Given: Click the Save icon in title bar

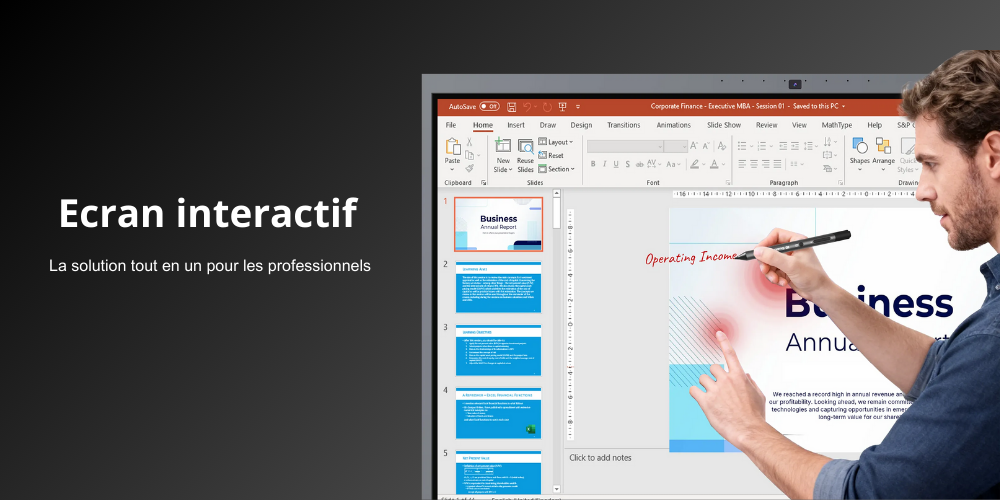Looking at the screenshot, I should coord(512,106).
